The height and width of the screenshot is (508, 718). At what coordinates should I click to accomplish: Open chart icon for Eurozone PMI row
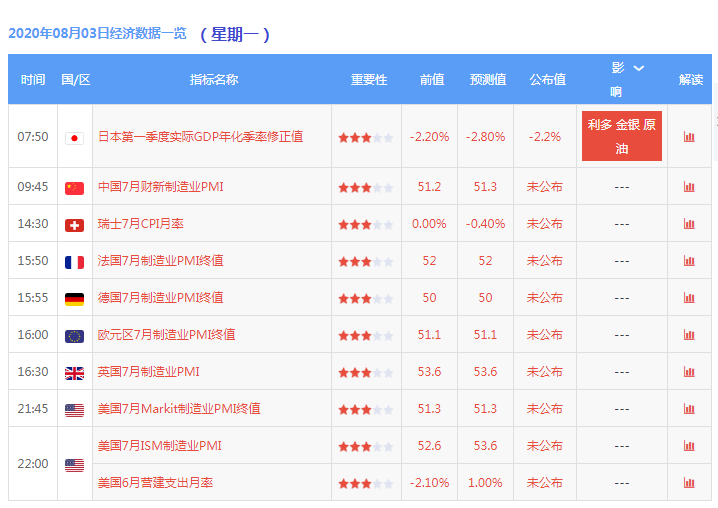point(689,335)
